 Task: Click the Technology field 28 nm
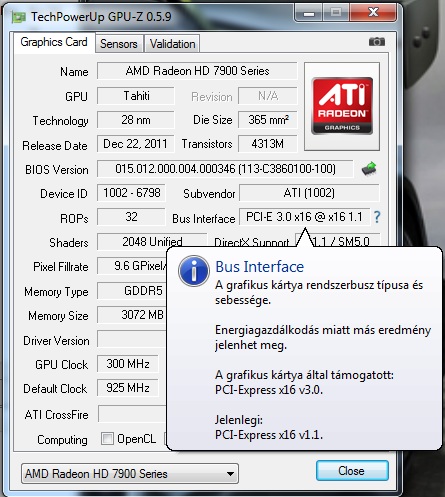pyautogui.click(x=136, y=120)
